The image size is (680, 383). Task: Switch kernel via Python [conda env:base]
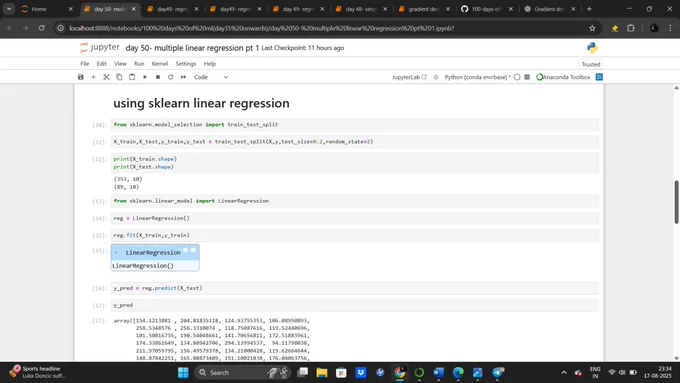coord(476,77)
